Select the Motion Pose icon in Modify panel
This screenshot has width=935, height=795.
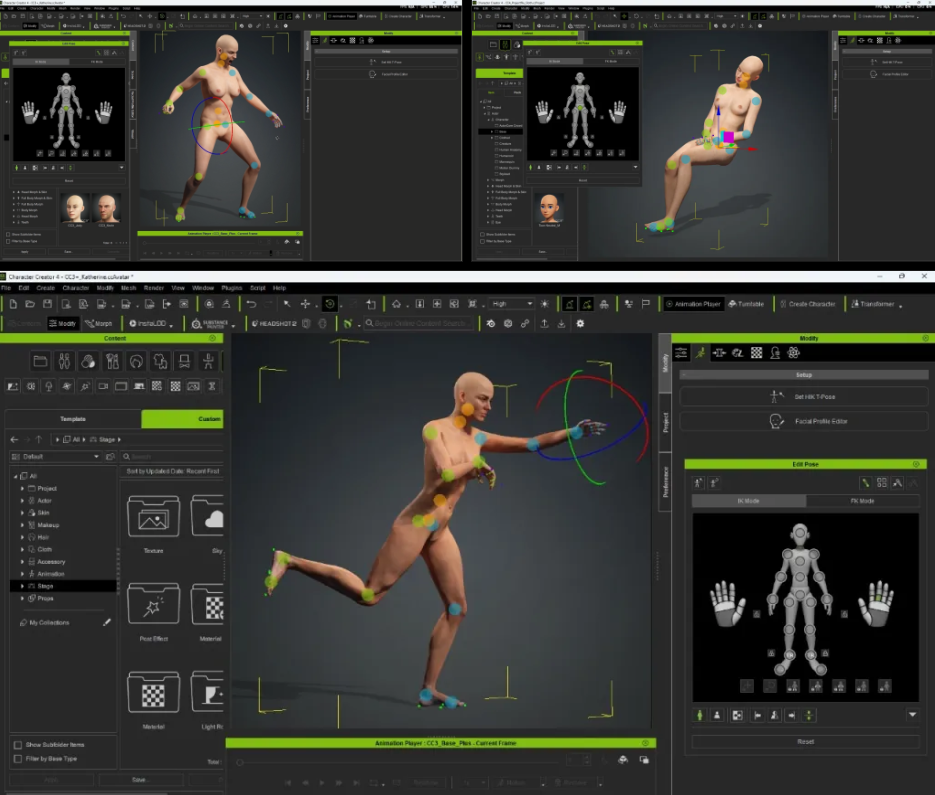701,352
